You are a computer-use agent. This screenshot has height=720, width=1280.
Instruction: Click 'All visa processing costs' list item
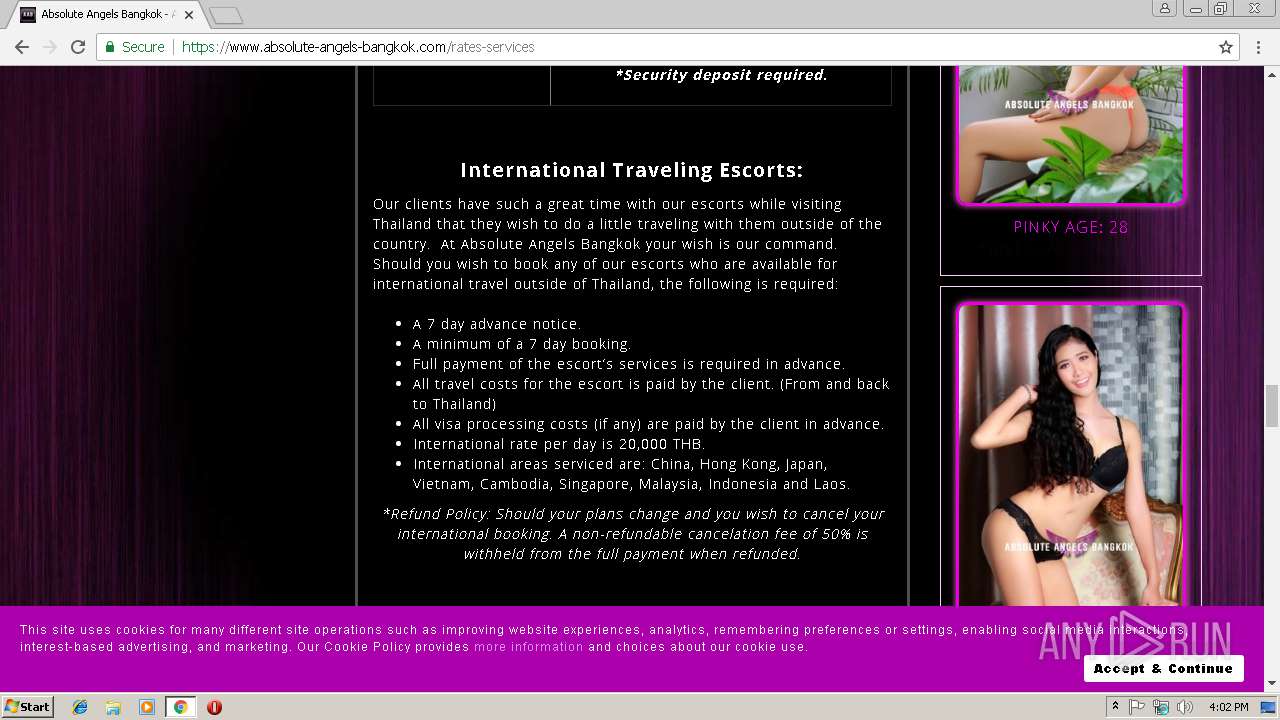point(648,424)
